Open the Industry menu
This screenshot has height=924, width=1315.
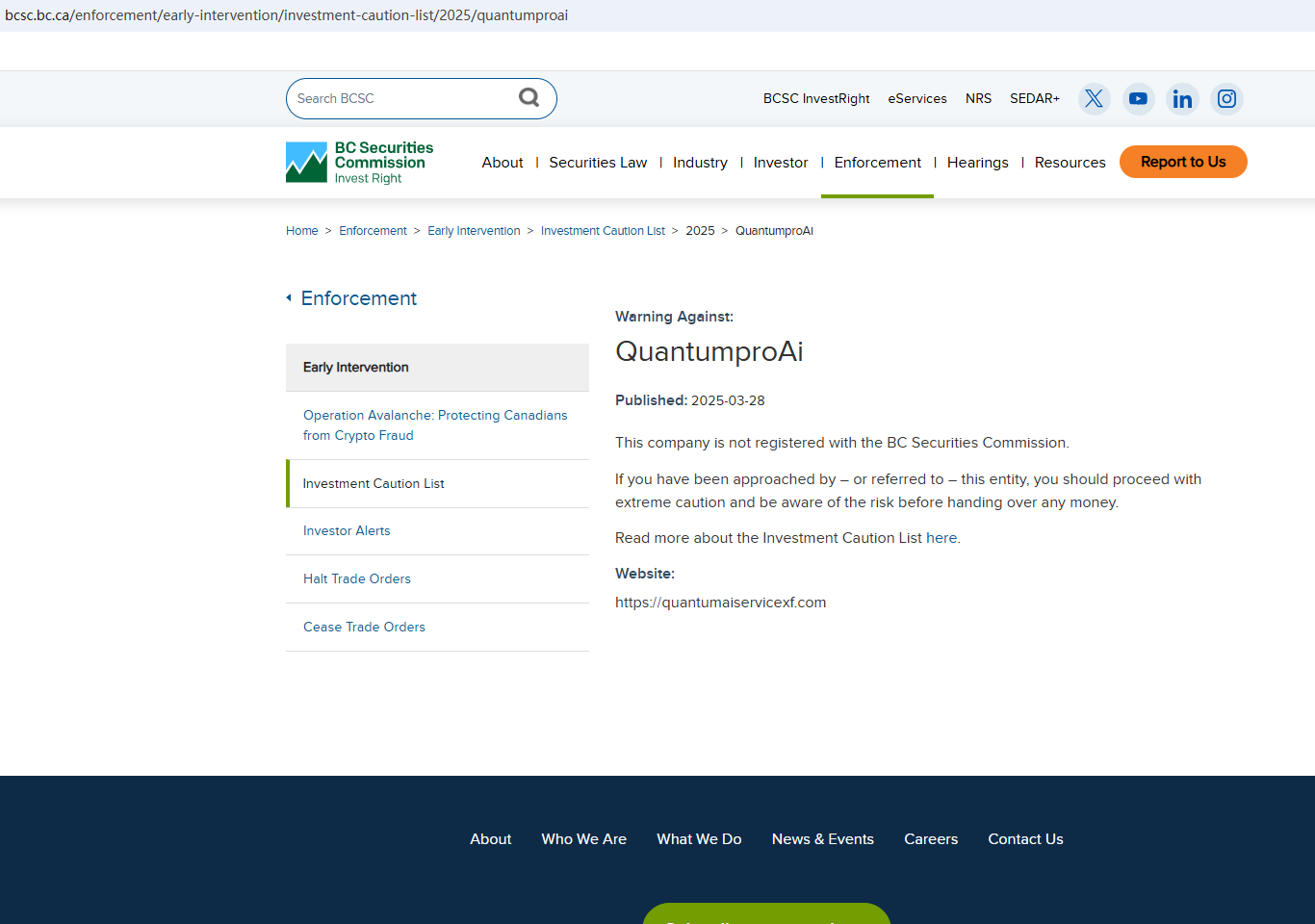point(700,163)
